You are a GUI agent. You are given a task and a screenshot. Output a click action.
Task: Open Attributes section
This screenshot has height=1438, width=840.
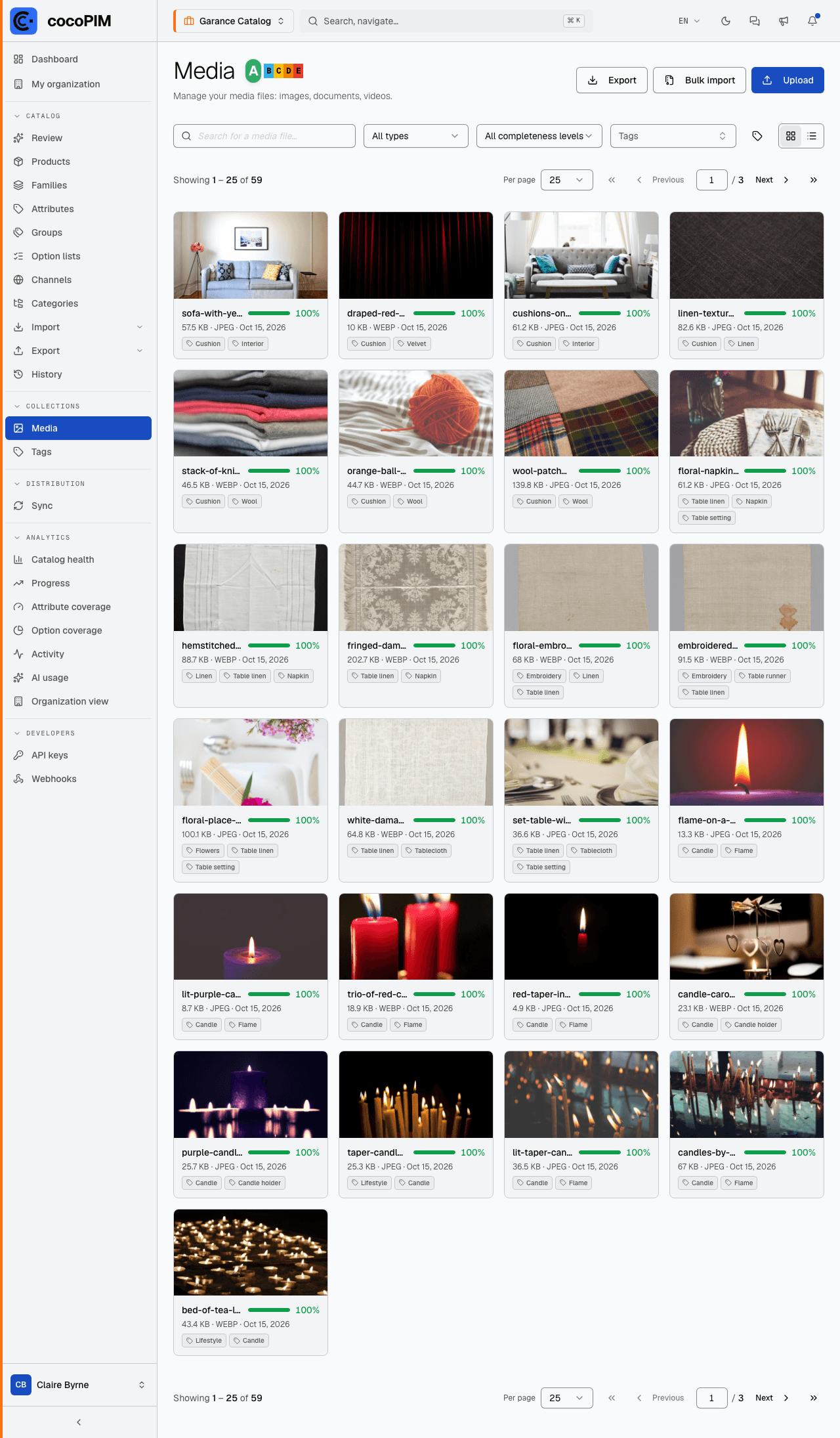pyautogui.click(x=78, y=209)
